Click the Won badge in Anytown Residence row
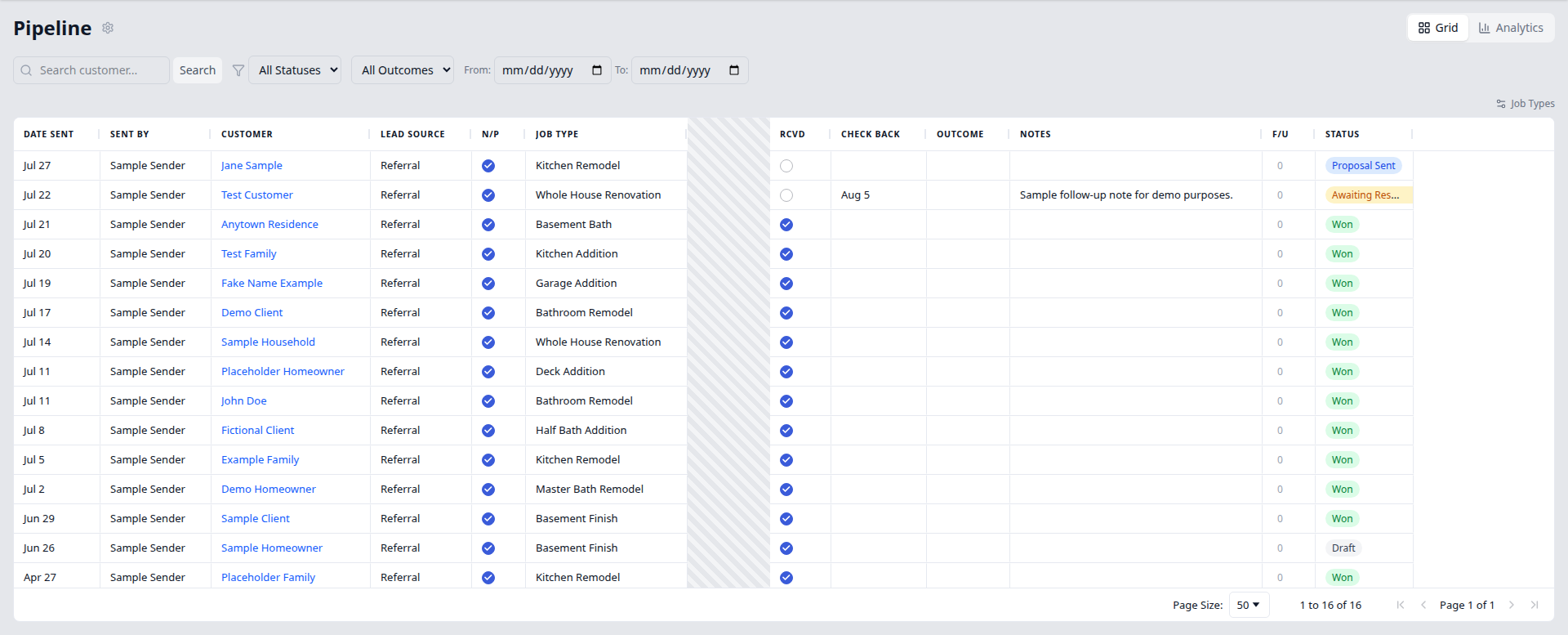This screenshot has height=635, width=1568. pyautogui.click(x=1342, y=224)
